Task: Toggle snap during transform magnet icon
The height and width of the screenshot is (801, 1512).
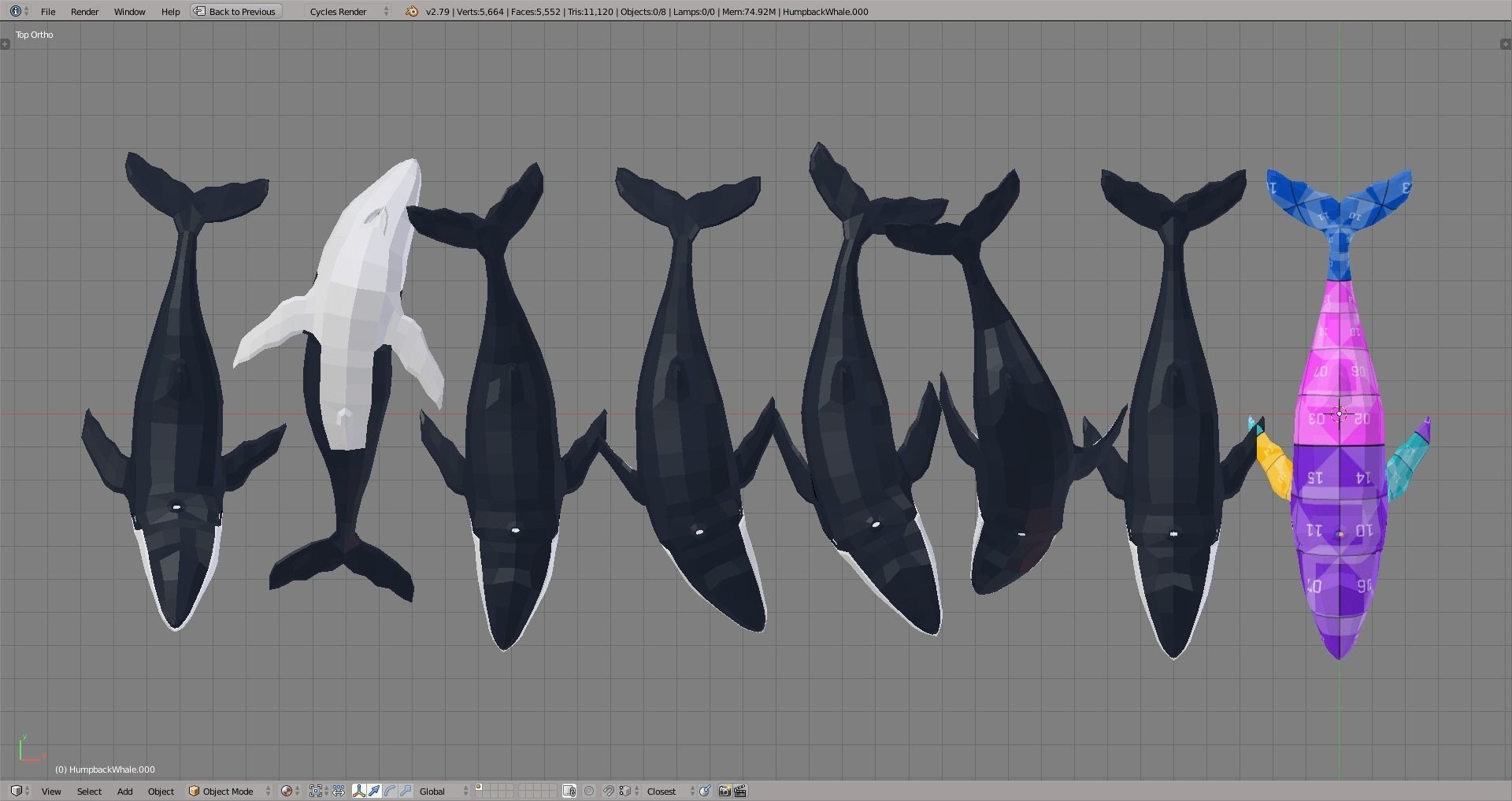Action: point(608,791)
